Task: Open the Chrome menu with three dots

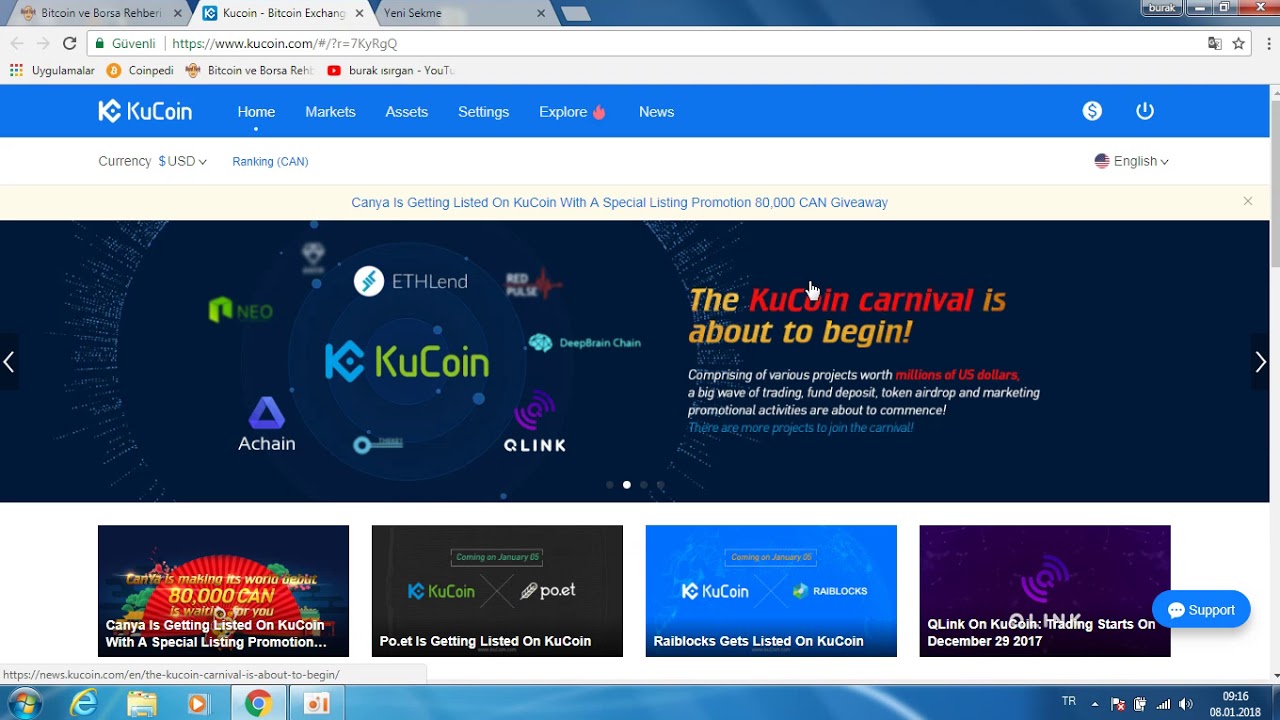Action: coord(1268,43)
